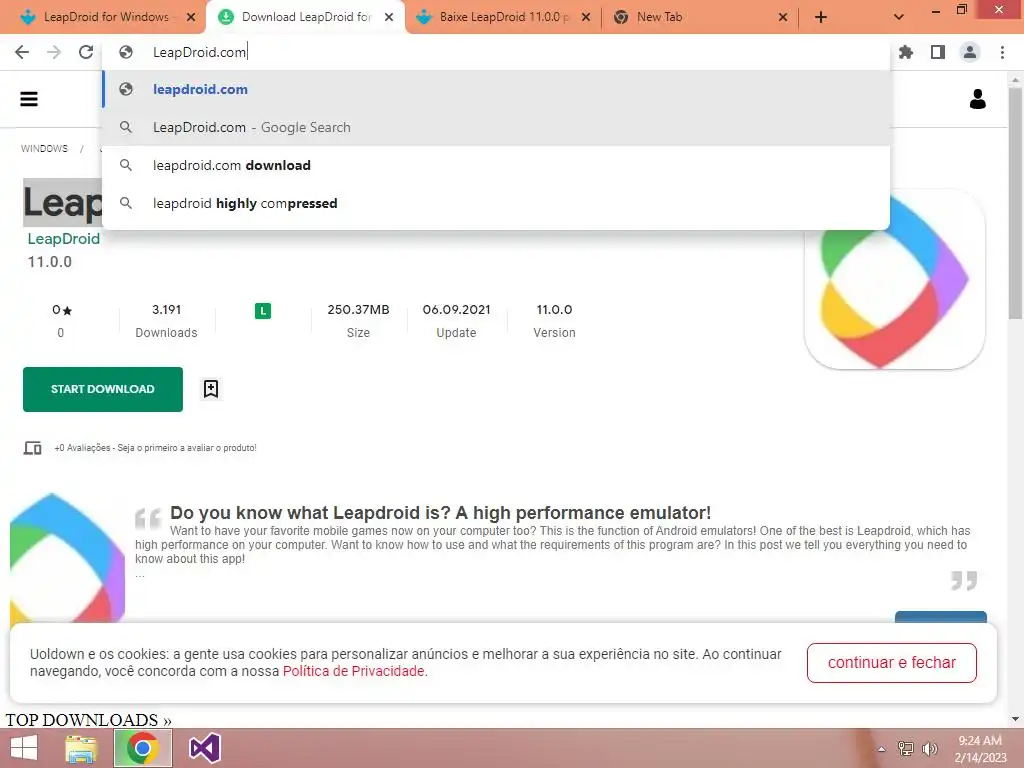
Task: Click the 11.0.0 Version stat
Action: pos(554,321)
